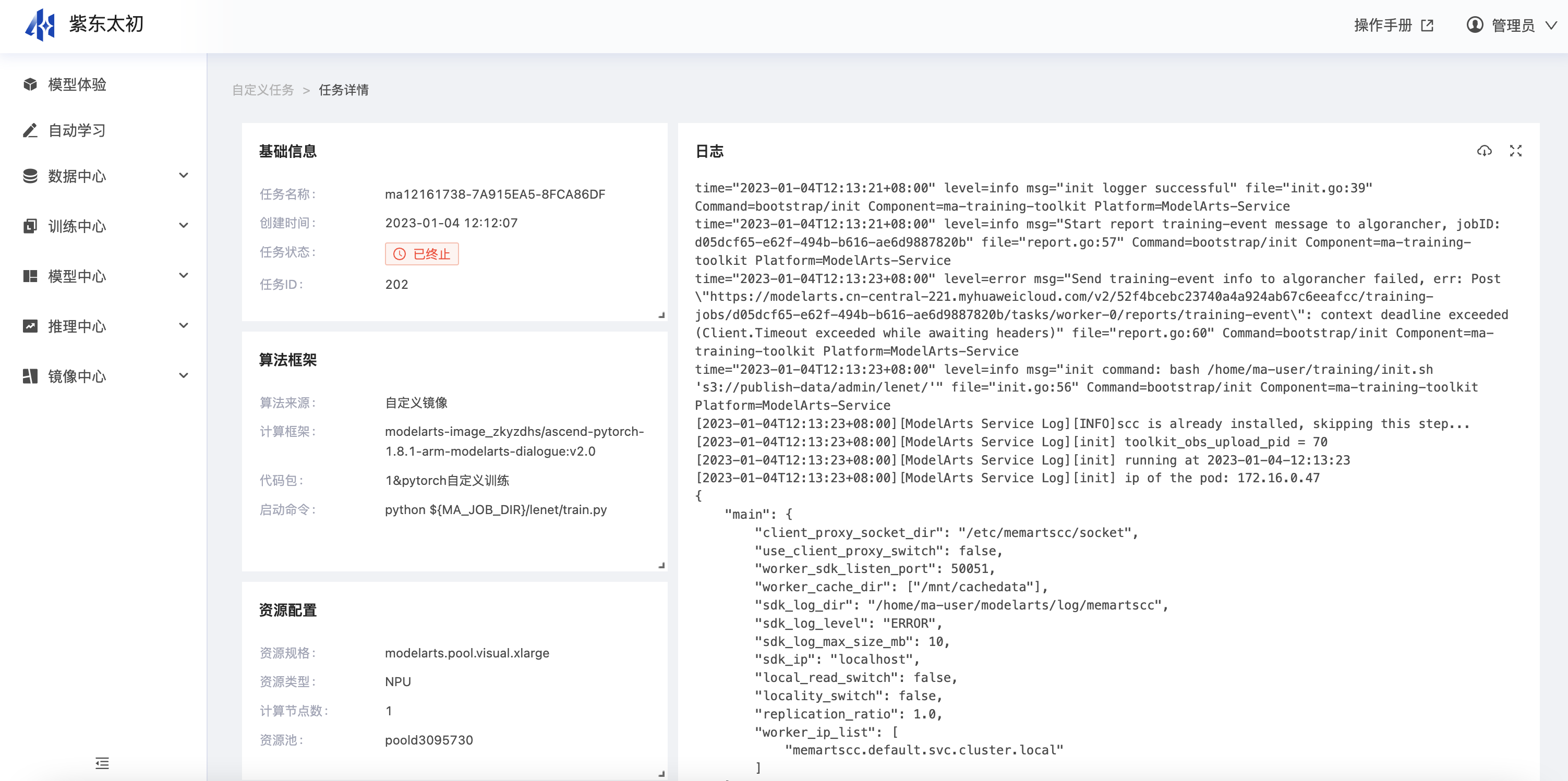Click the 管理员 account name
The width and height of the screenshot is (1568, 781).
(1513, 26)
